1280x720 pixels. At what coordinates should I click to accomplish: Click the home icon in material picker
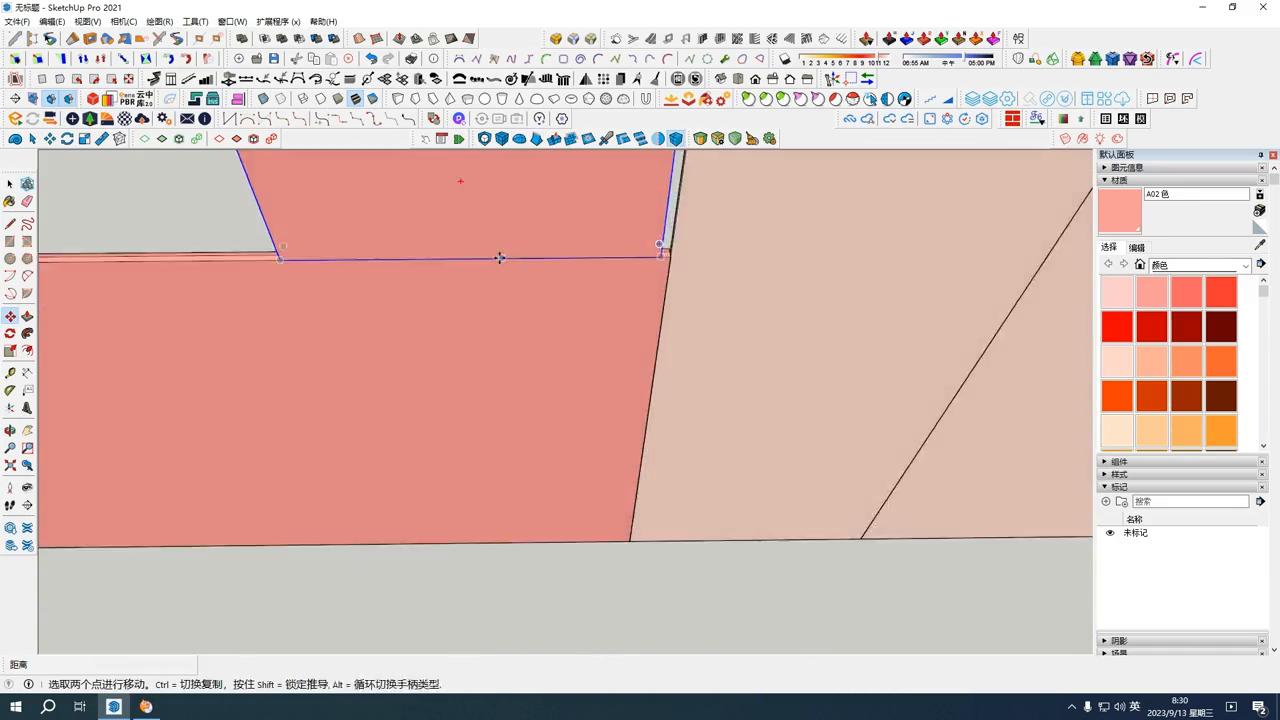pos(1140,264)
